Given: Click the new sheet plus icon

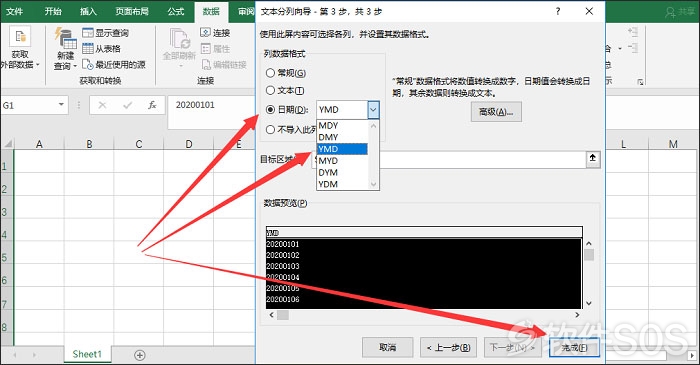Looking at the screenshot, I should pos(140,355).
